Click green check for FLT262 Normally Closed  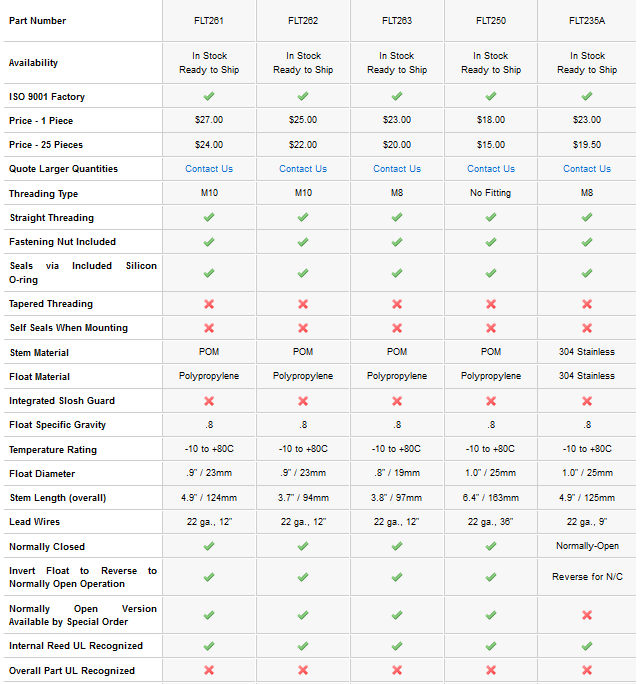click(303, 547)
